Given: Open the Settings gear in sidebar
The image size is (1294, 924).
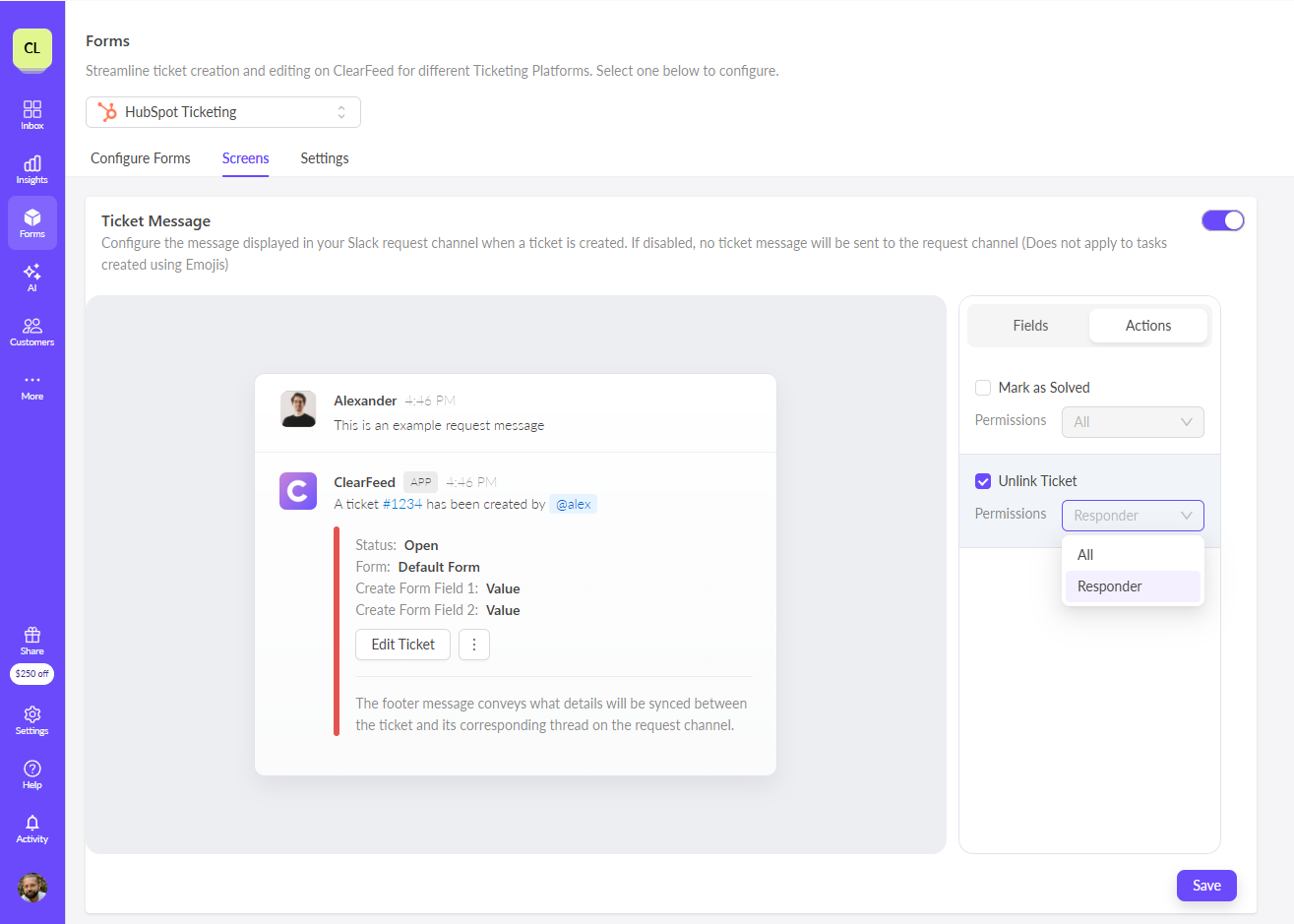Looking at the screenshot, I should pos(32,719).
